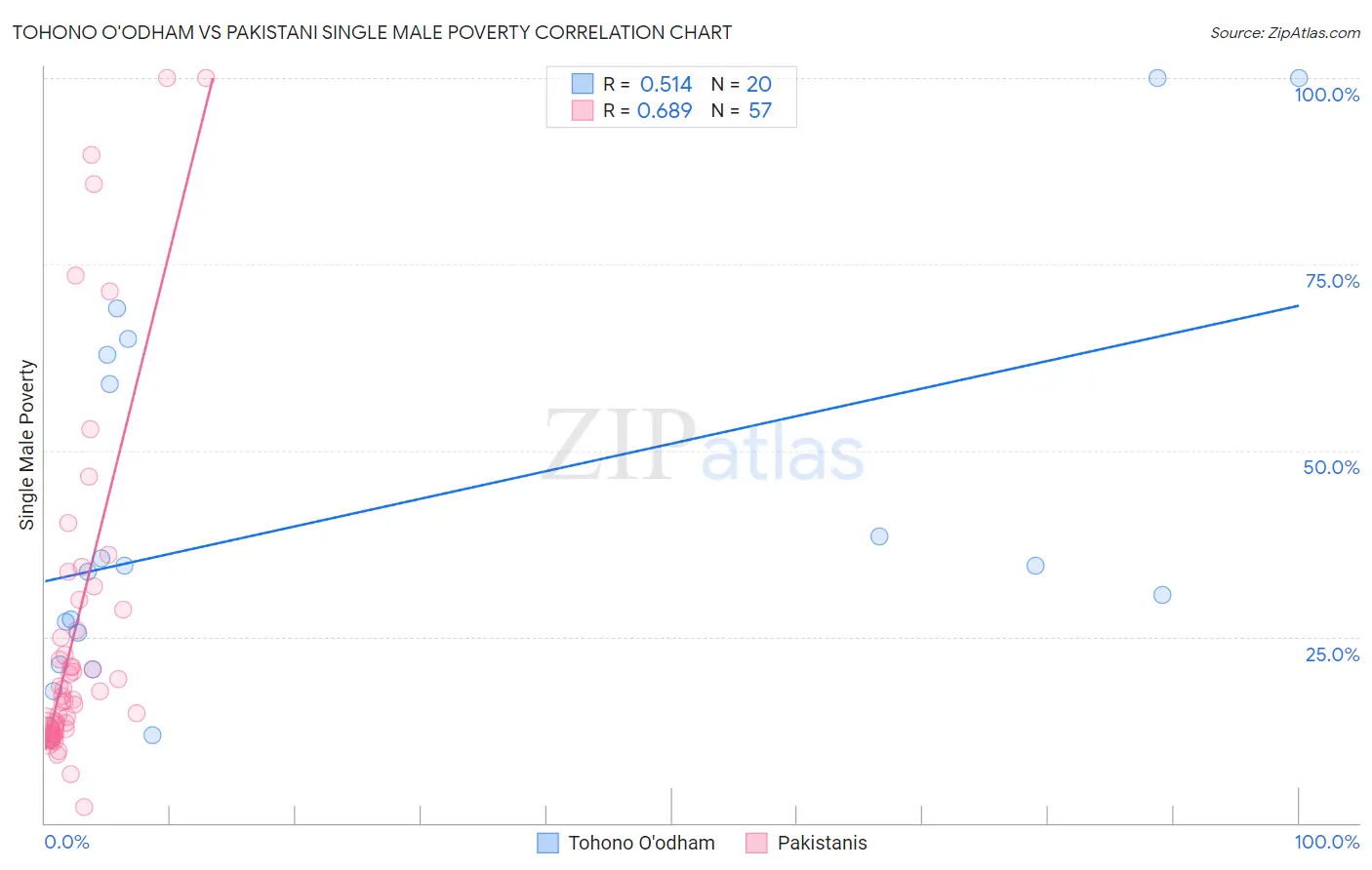Select the blue point near 38% mid-chart
Image resolution: width=1372 pixels, height=870 pixels.
[879, 536]
